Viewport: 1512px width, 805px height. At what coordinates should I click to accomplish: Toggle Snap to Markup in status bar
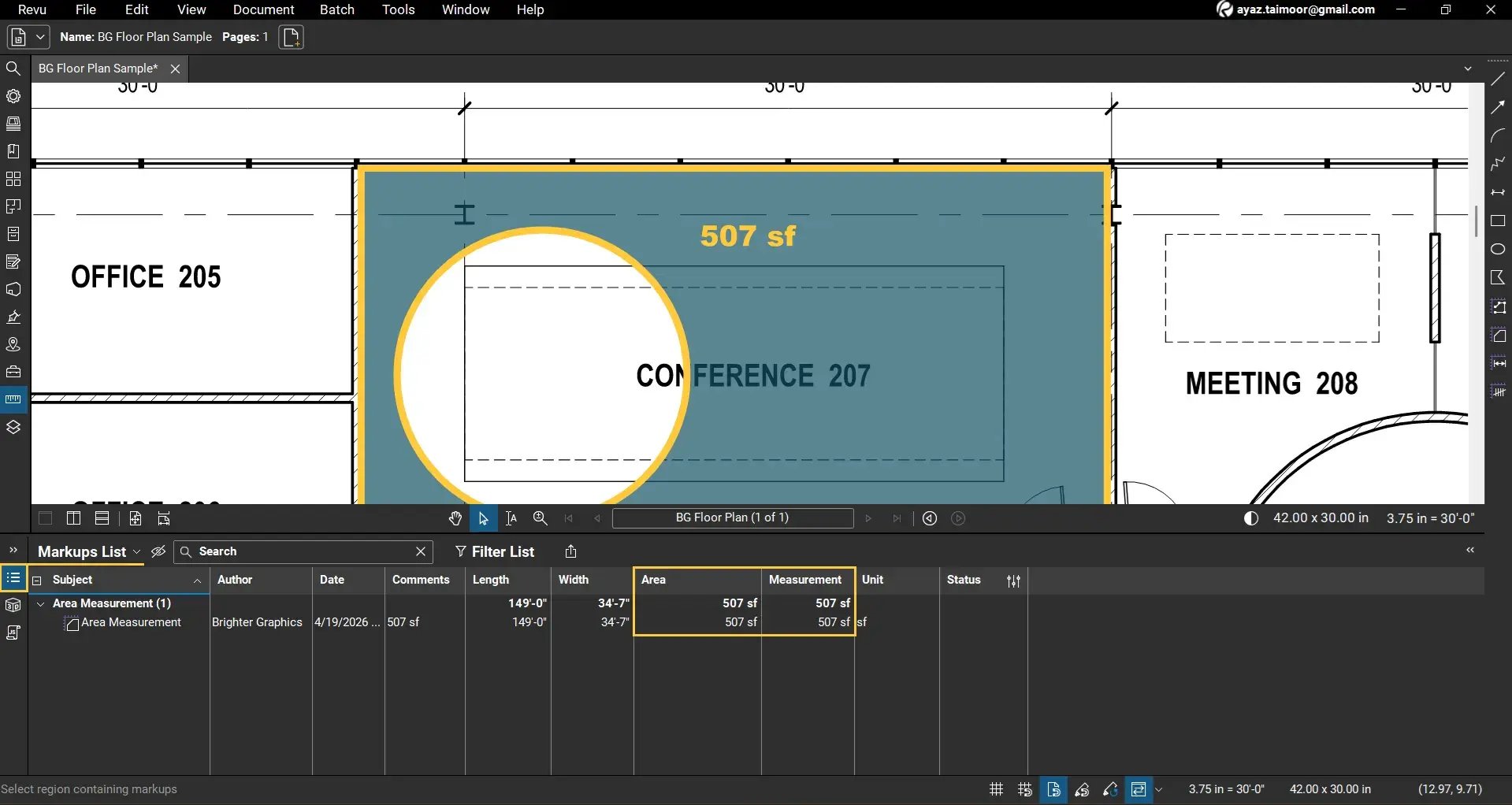point(1082,789)
